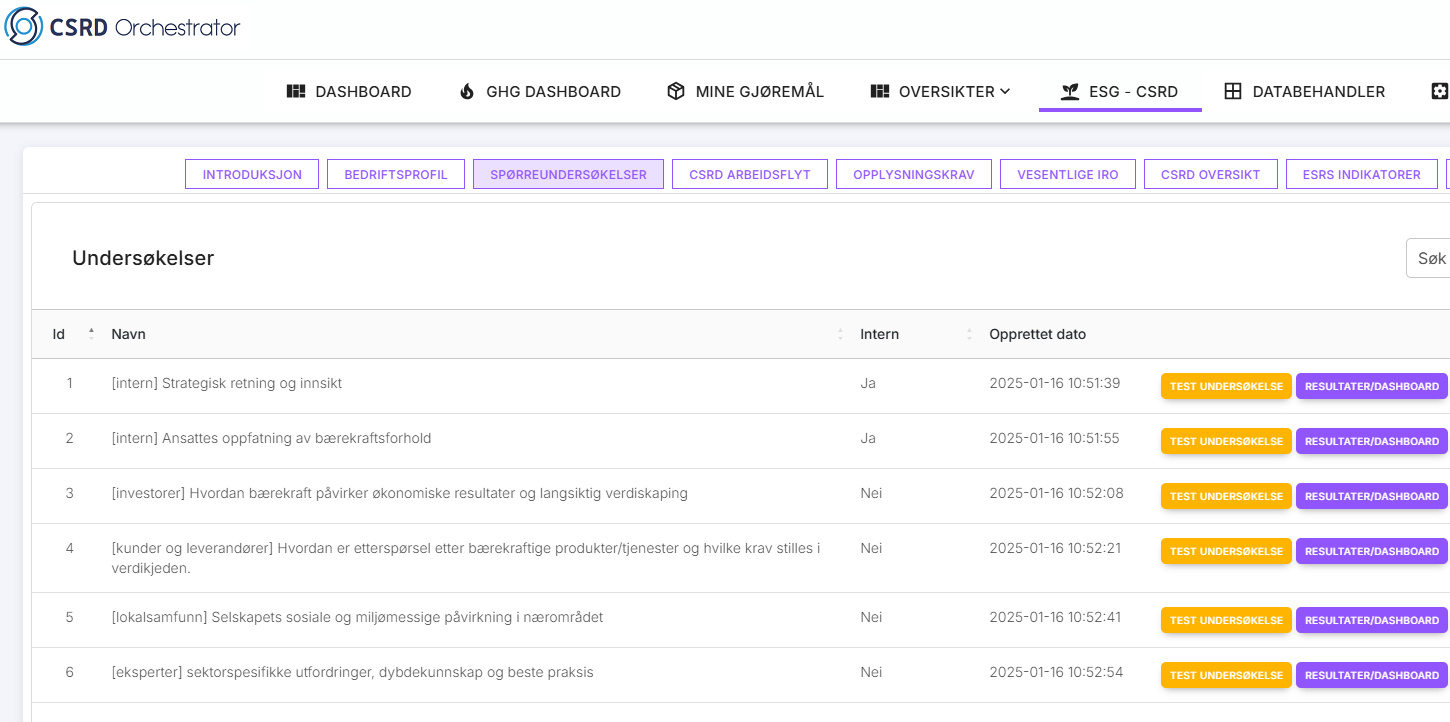This screenshot has width=1450, height=722.
Task: Click the Databehandler table icon
Action: (x=1233, y=91)
